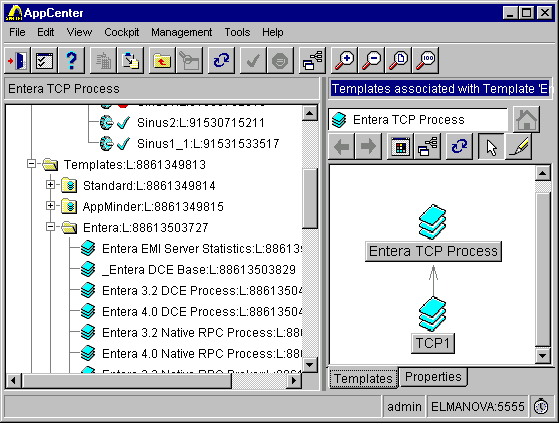Click tree vertical scrollbar up arrow
559x423 pixels.
(309, 113)
